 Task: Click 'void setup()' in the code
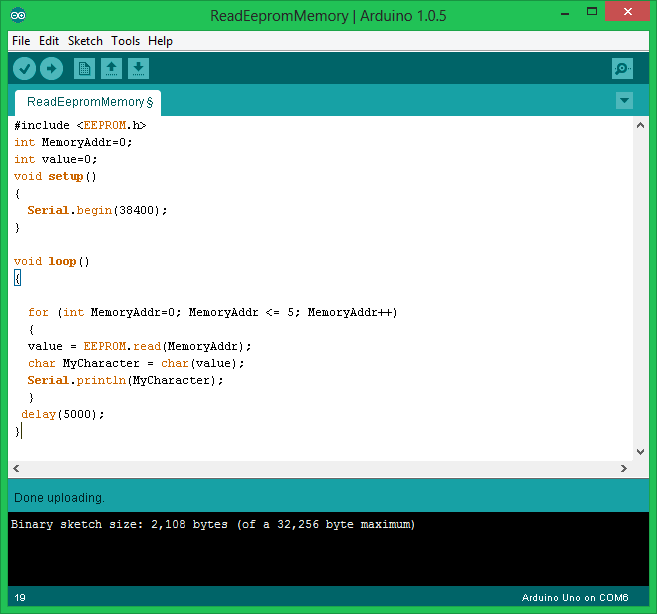point(55,176)
